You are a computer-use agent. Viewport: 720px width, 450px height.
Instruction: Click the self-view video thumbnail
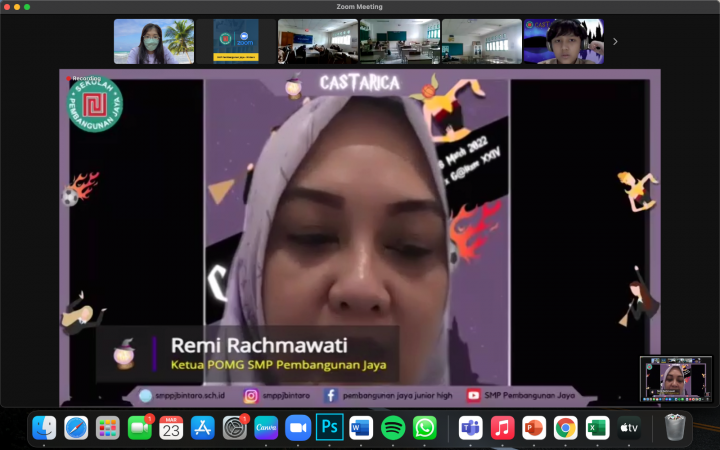676,380
